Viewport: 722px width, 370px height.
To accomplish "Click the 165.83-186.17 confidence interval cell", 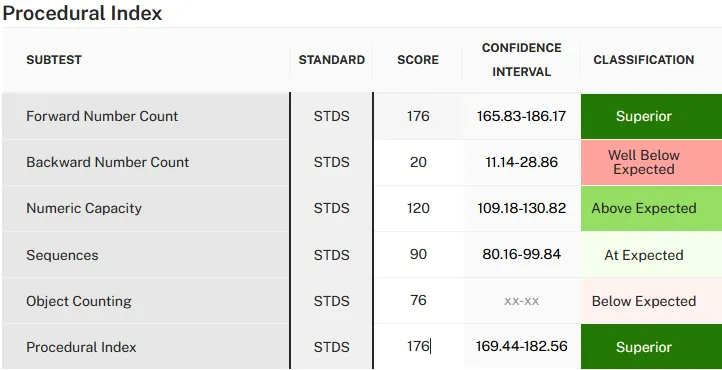I will coord(522,116).
